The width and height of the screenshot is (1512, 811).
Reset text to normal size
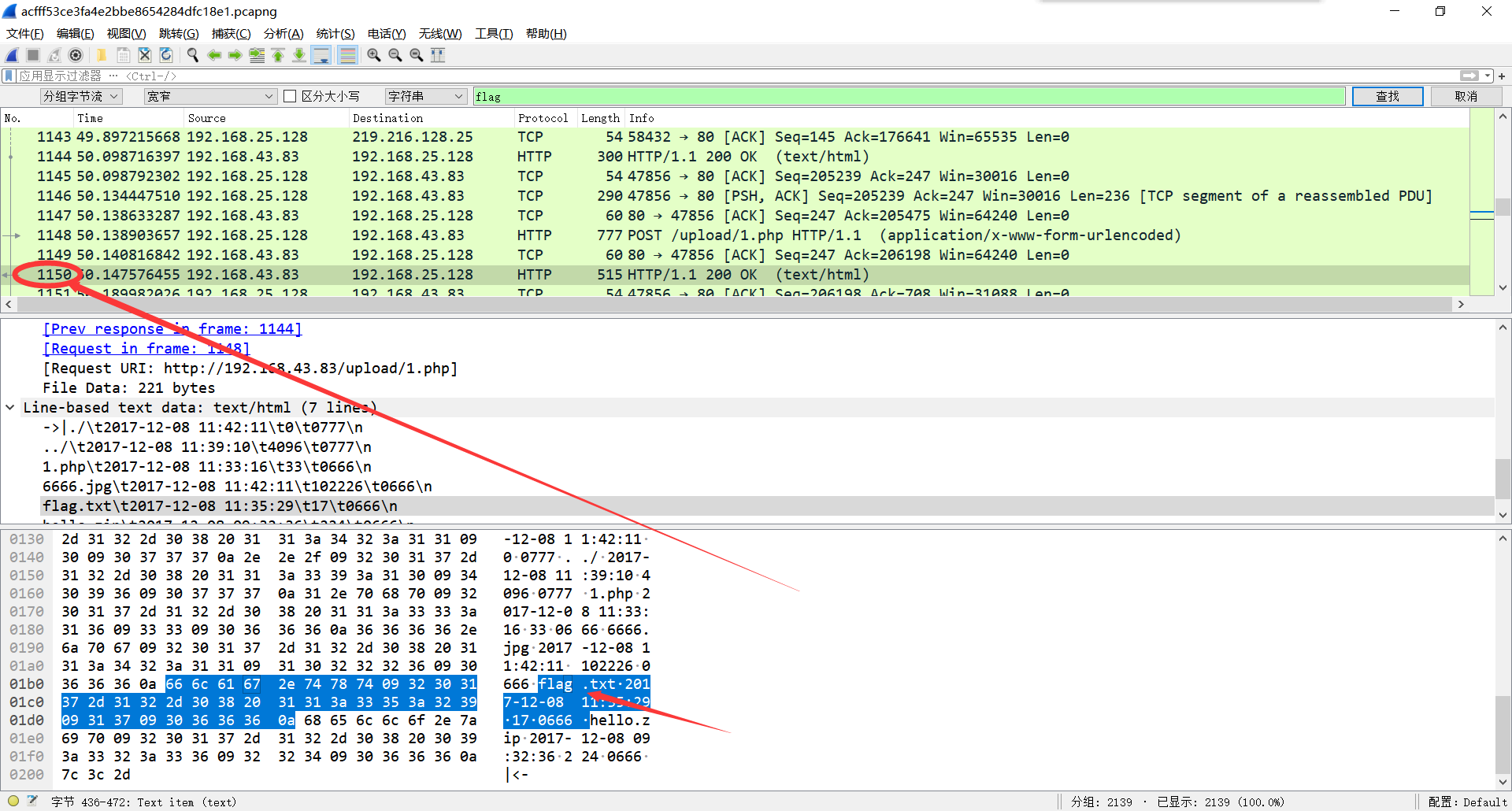(x=417, y=55)
